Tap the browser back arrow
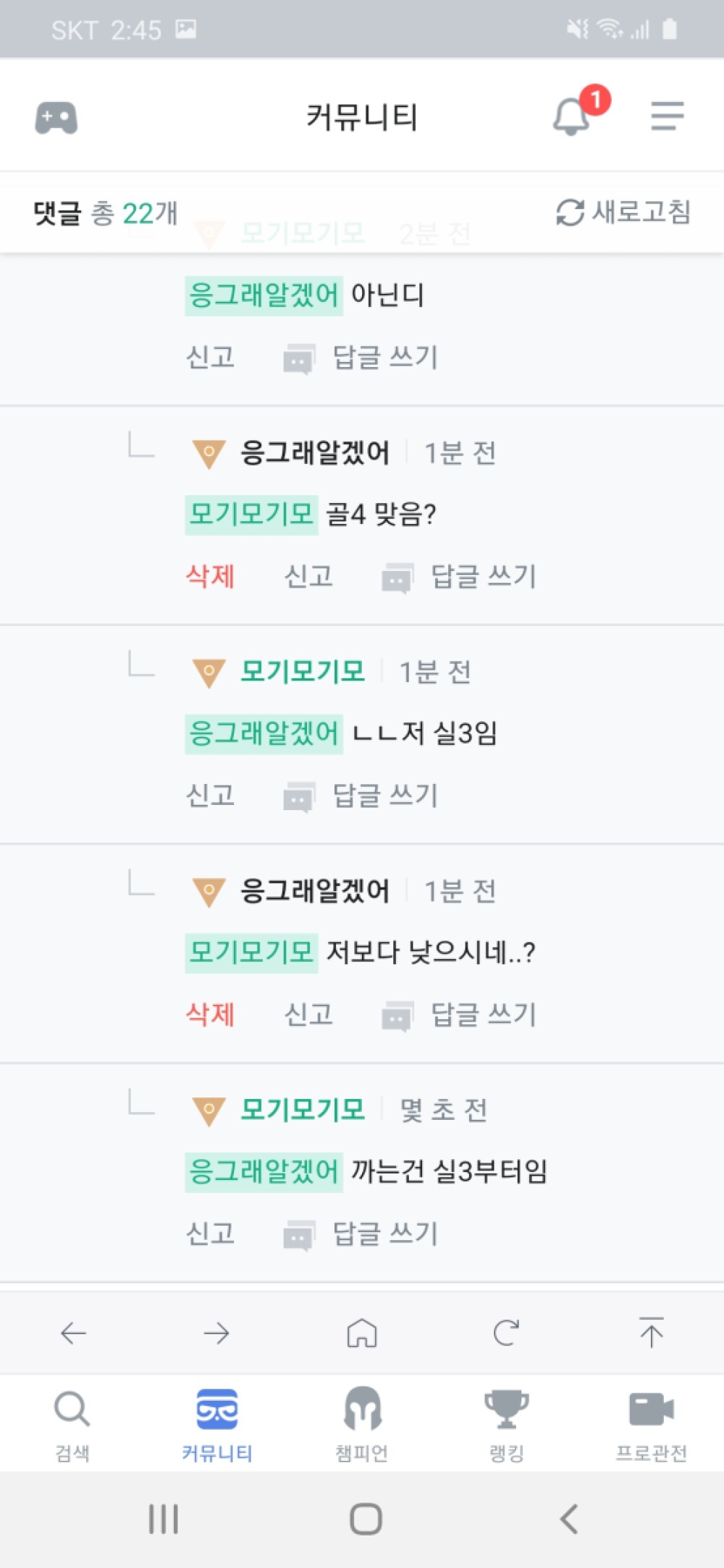Image resolution: width=724 pixels, height=1568 pixels. [x=73, y=1333]
